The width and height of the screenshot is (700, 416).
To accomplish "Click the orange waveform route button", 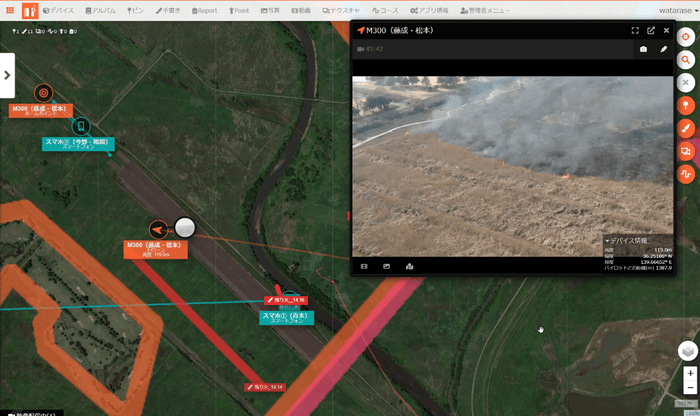I will (686, 174).
